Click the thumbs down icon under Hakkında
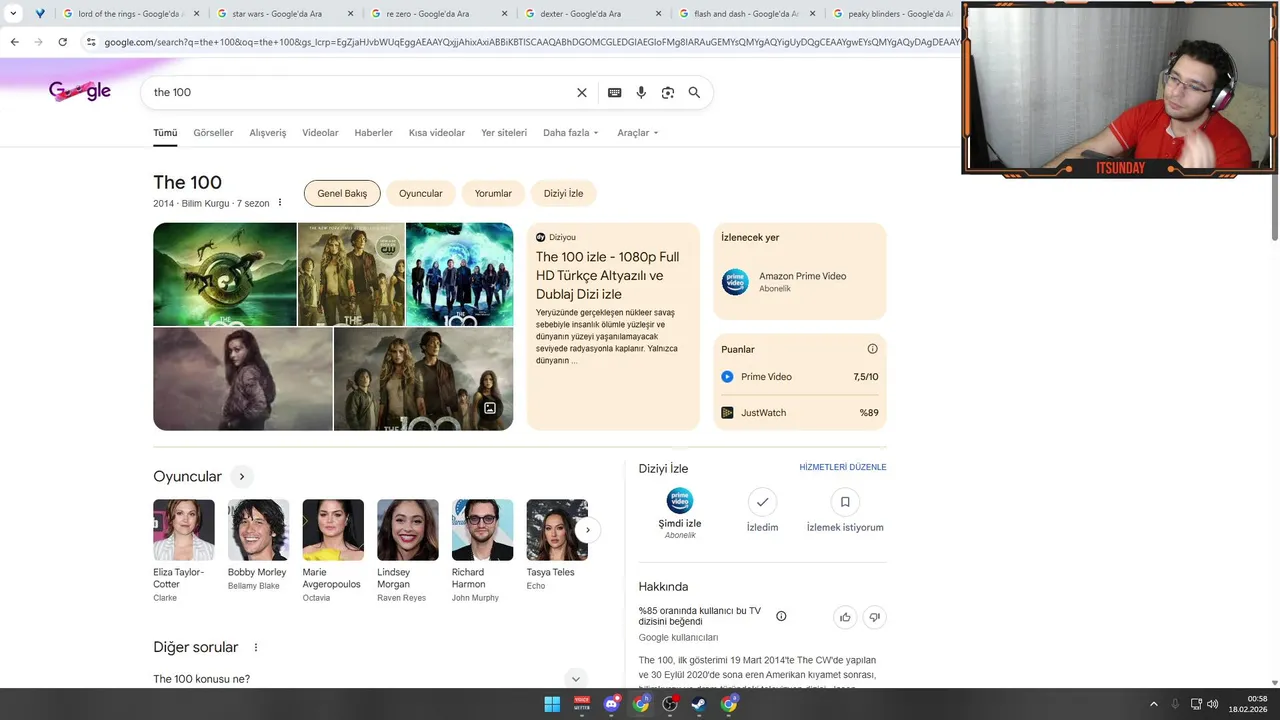Screen dimensions: 1280x720 coord(874,617)
